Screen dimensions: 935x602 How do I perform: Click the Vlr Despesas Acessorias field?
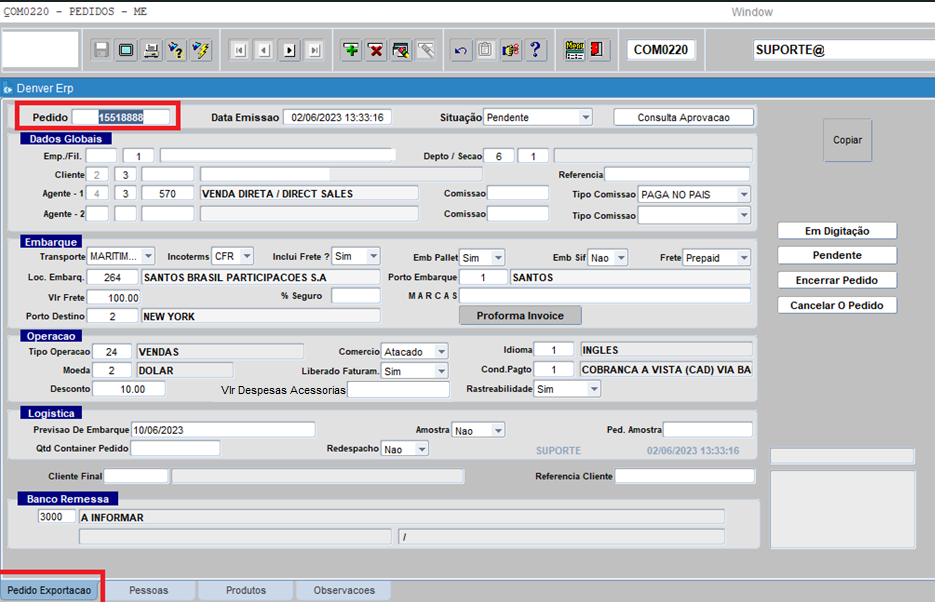pos(398,390)
